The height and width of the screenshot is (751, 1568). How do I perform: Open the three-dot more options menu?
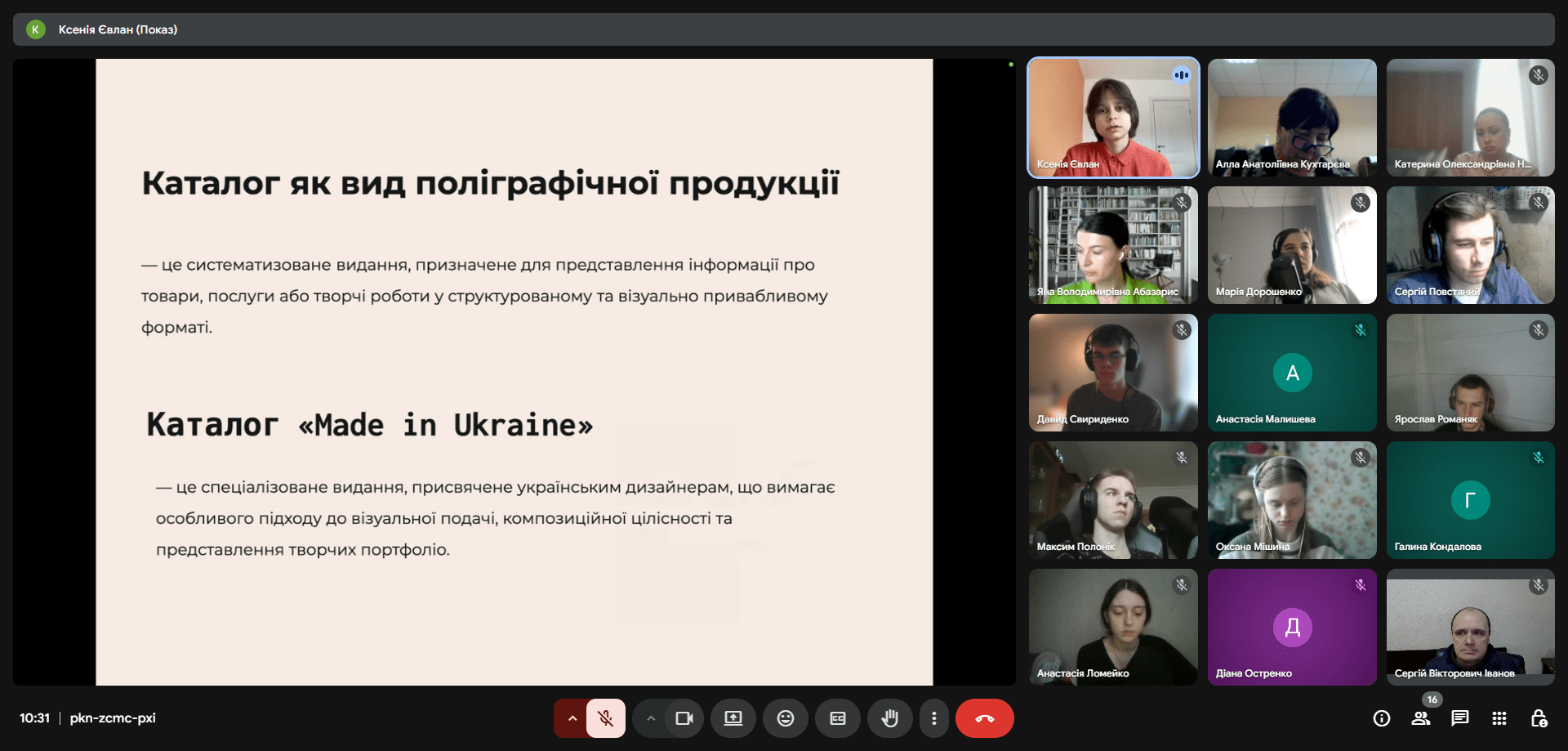pos(933,718)
